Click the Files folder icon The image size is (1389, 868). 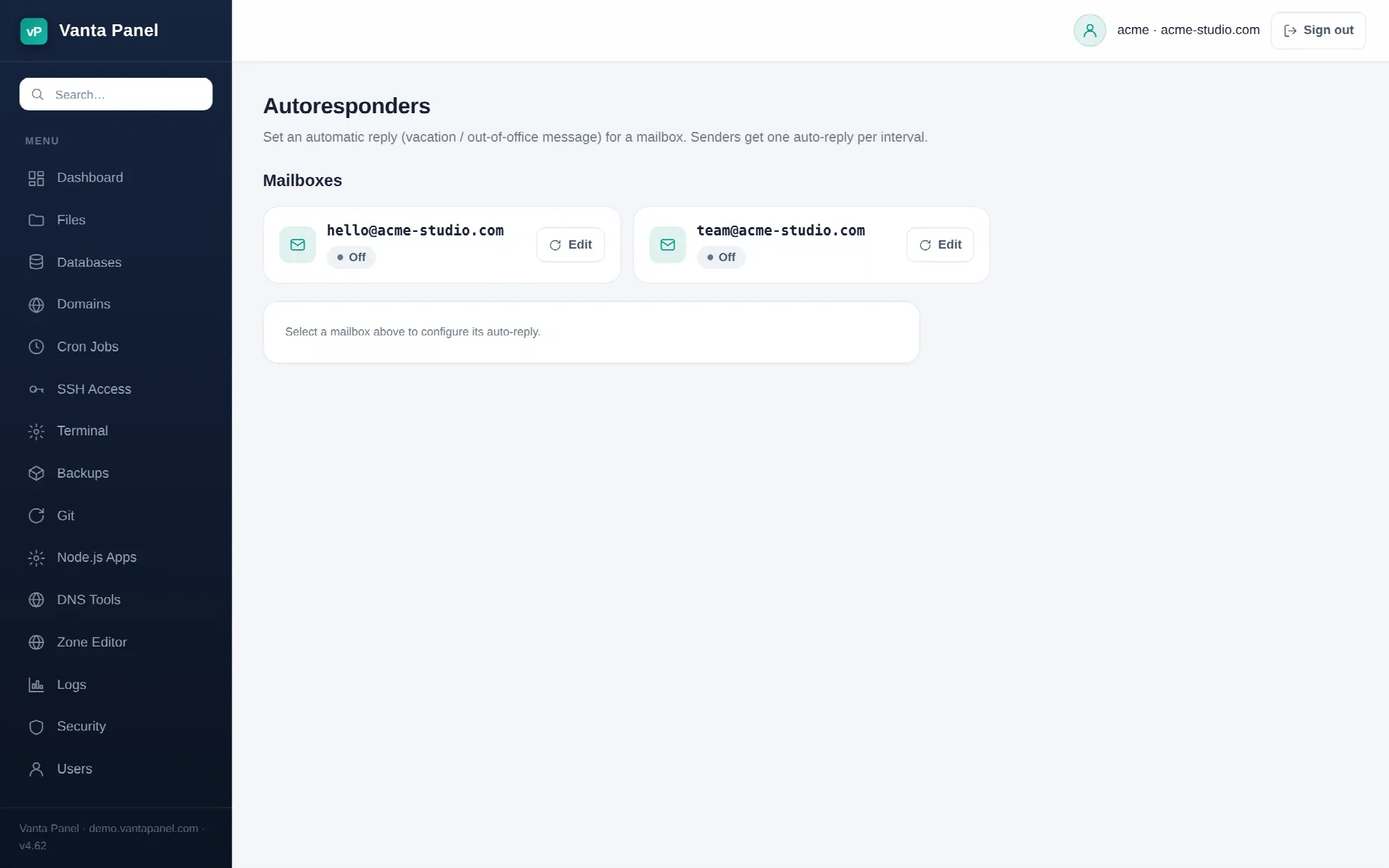click(36, 220)
